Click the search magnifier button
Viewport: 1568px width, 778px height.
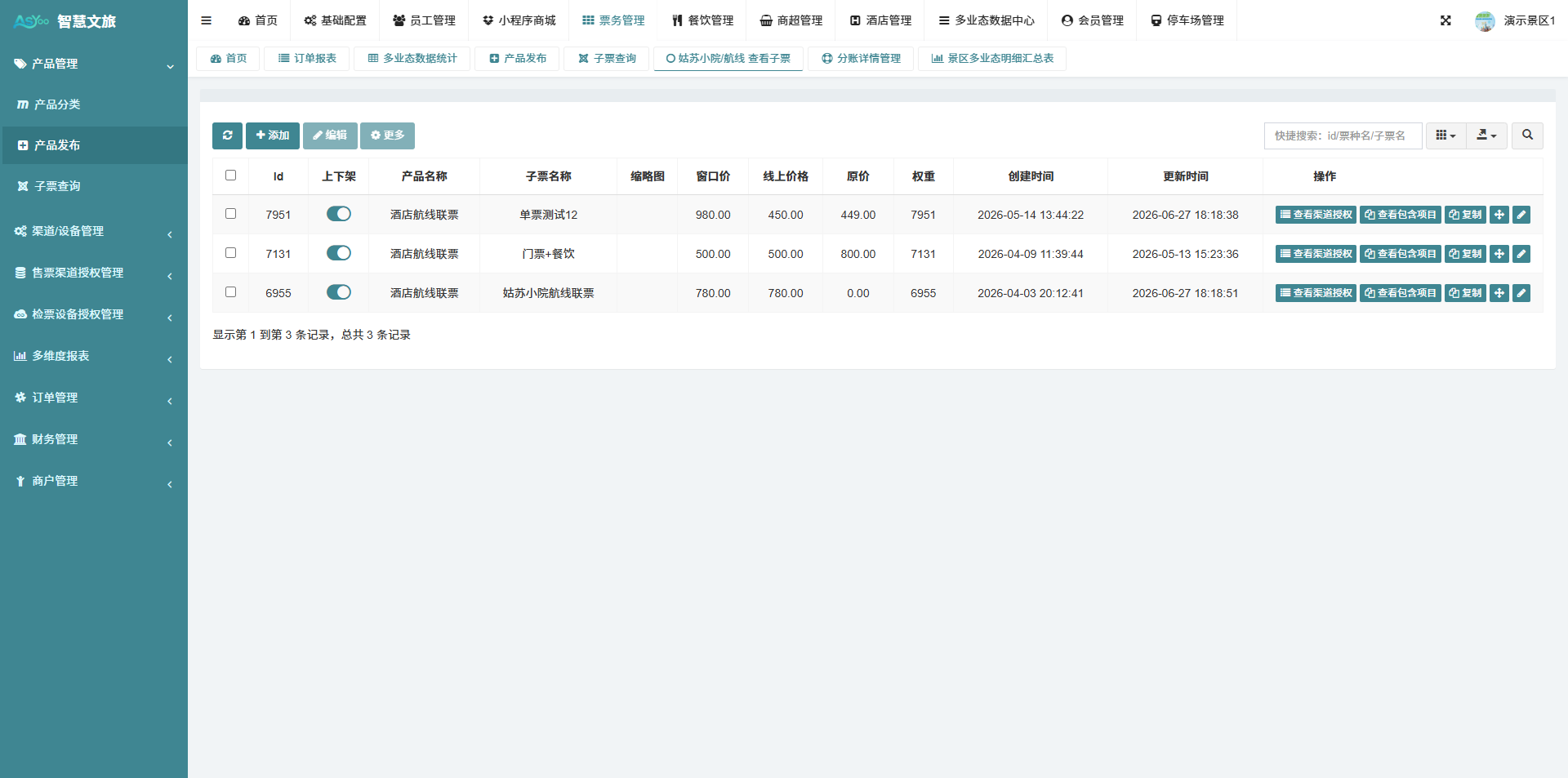pyautogui.click(x=1527, y=136)
